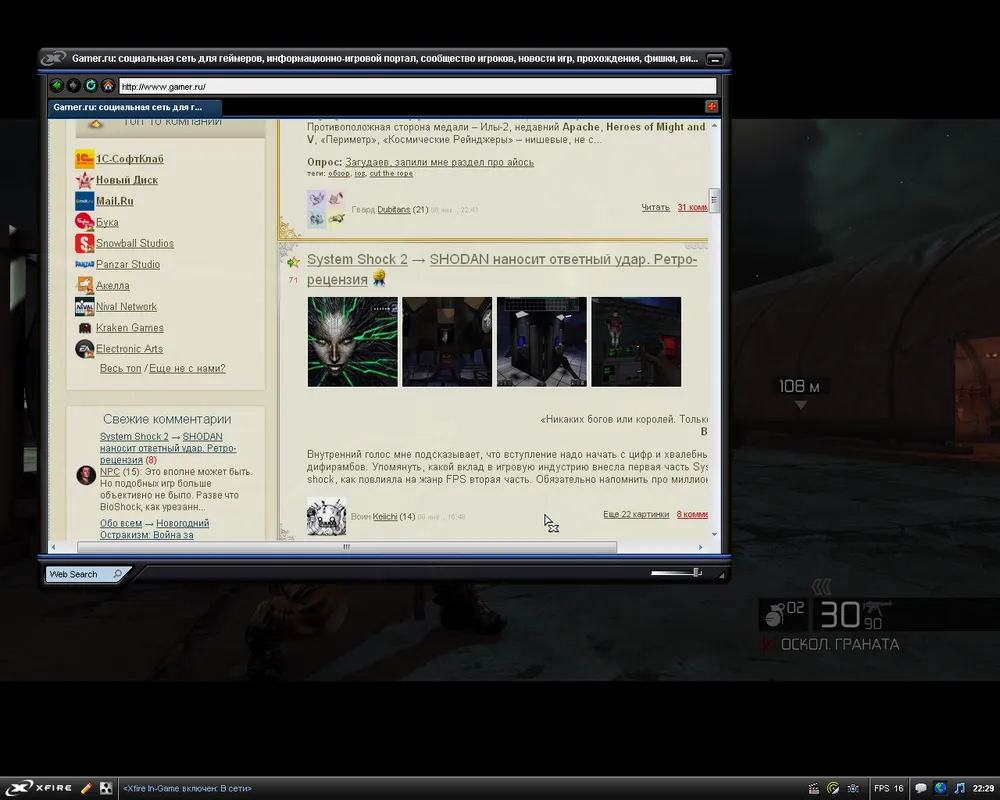Click the green Back navigation button
This screenshot has height=800, width=1000.
[x=57, y=86]
